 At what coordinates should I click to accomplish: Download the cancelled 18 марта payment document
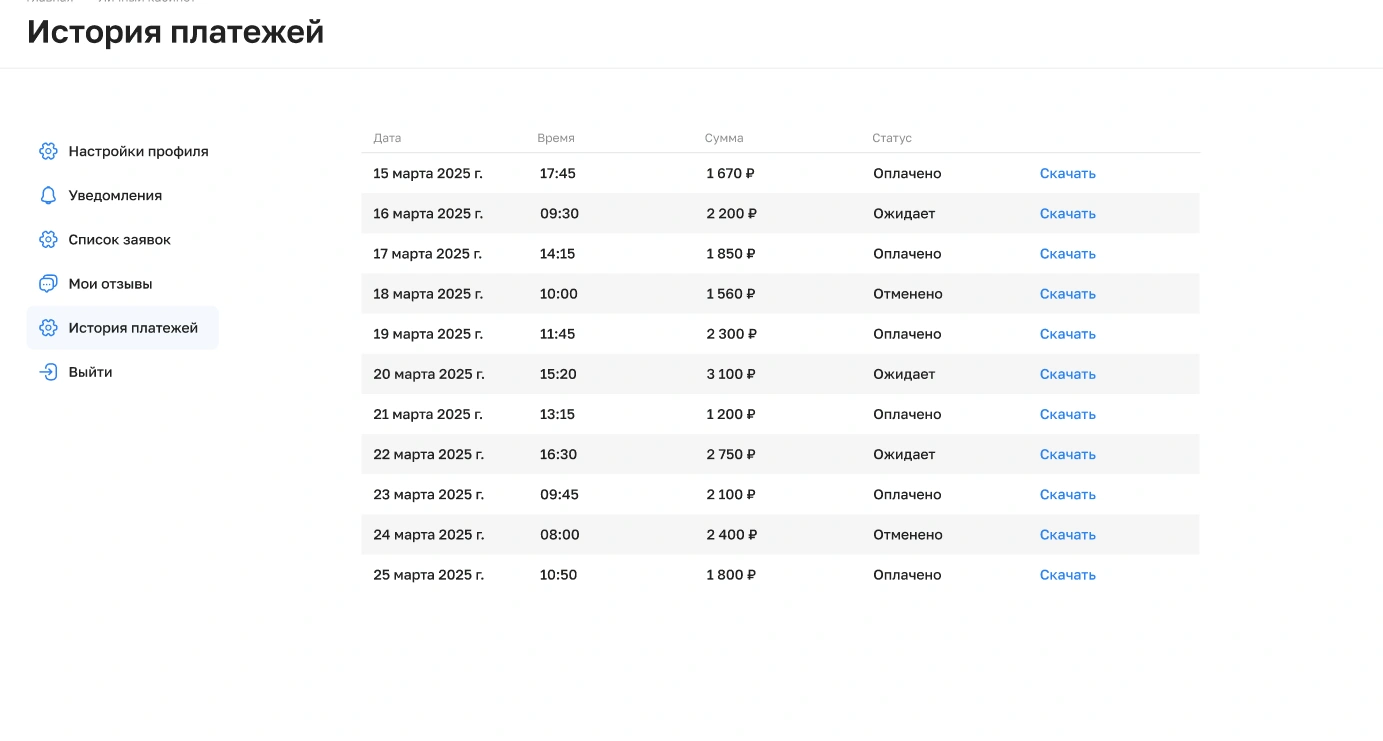(x=1067, y=294)
